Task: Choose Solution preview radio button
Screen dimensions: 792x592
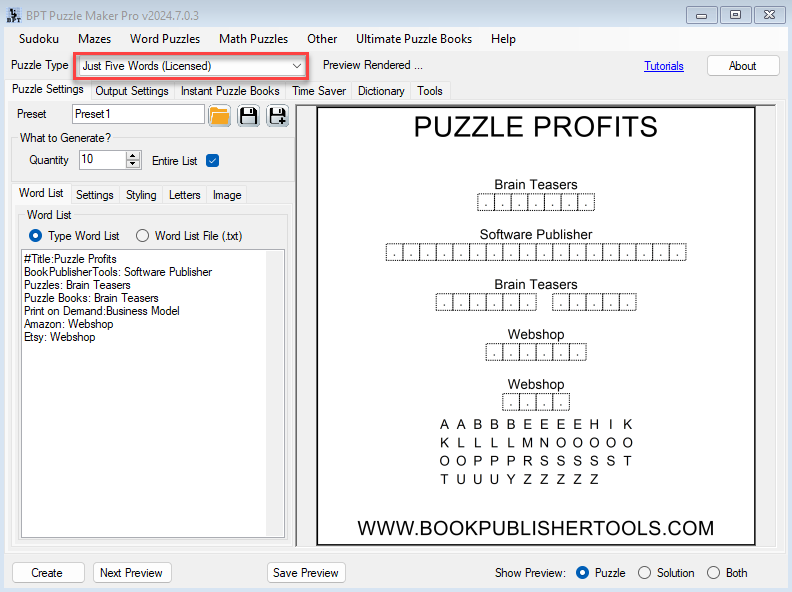Action: click(644, 573)
